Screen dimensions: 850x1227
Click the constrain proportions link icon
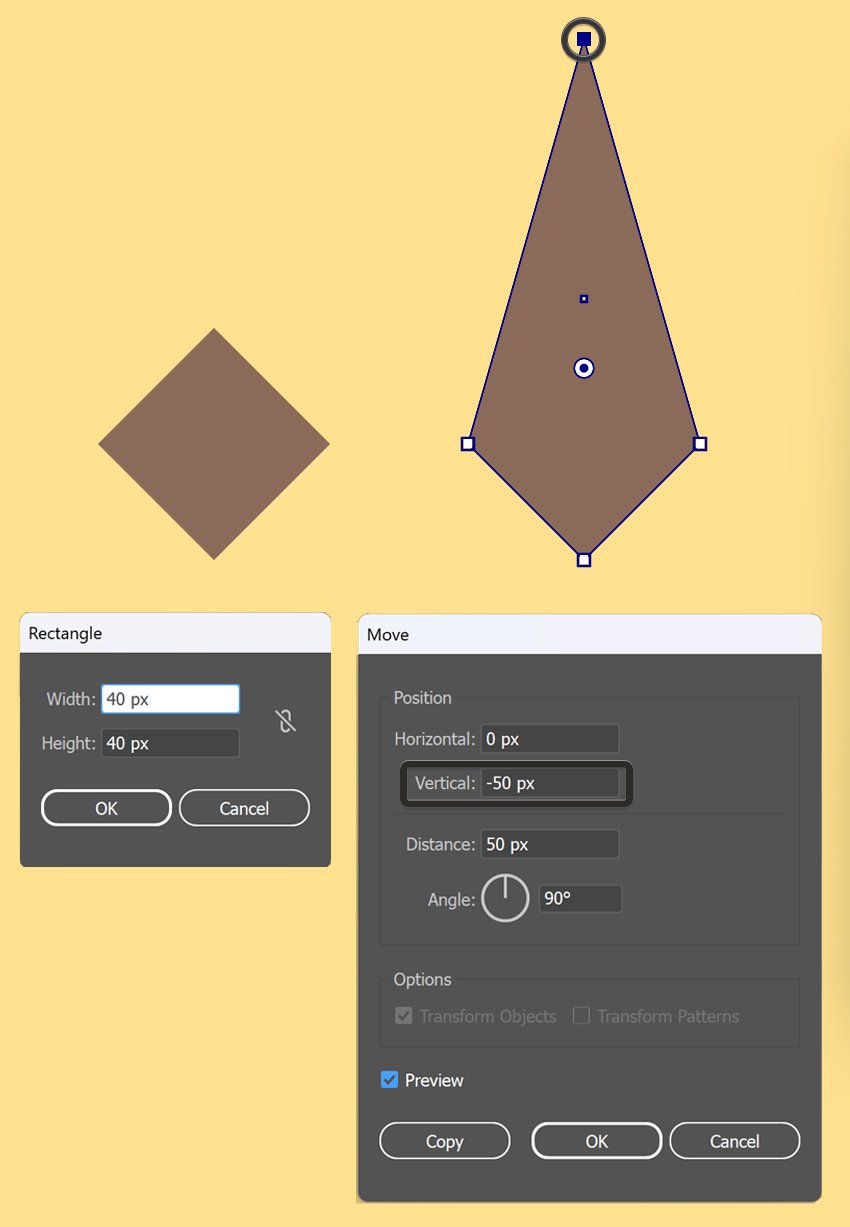(x=286, y=721)
